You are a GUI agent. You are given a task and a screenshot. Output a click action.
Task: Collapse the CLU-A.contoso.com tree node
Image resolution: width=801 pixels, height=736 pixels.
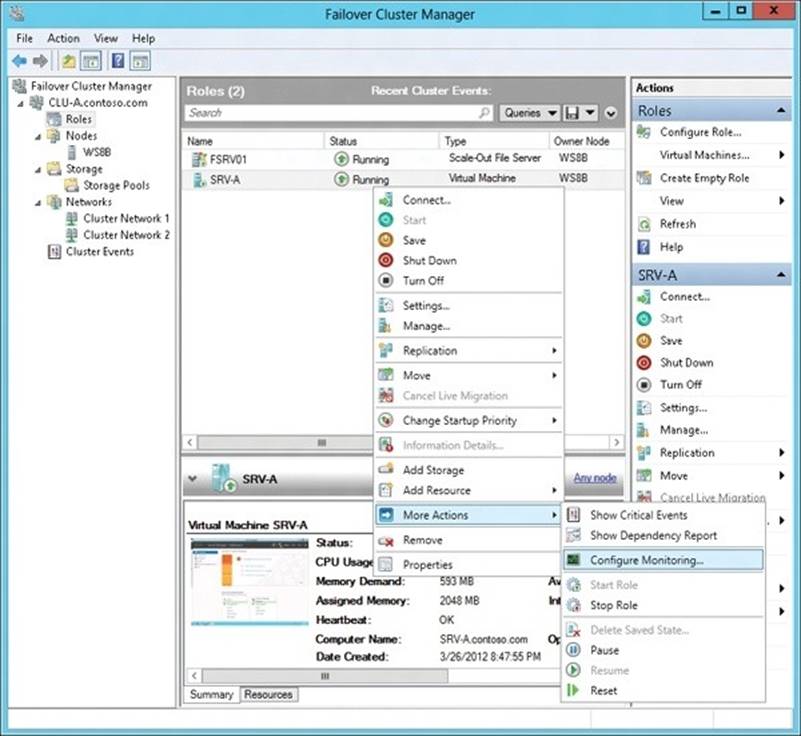point(21,104)
